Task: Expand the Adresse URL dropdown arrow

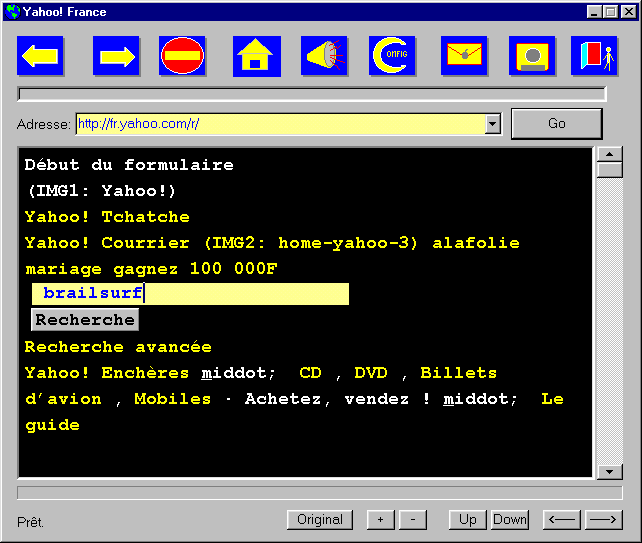Action: tap(493, 124)
